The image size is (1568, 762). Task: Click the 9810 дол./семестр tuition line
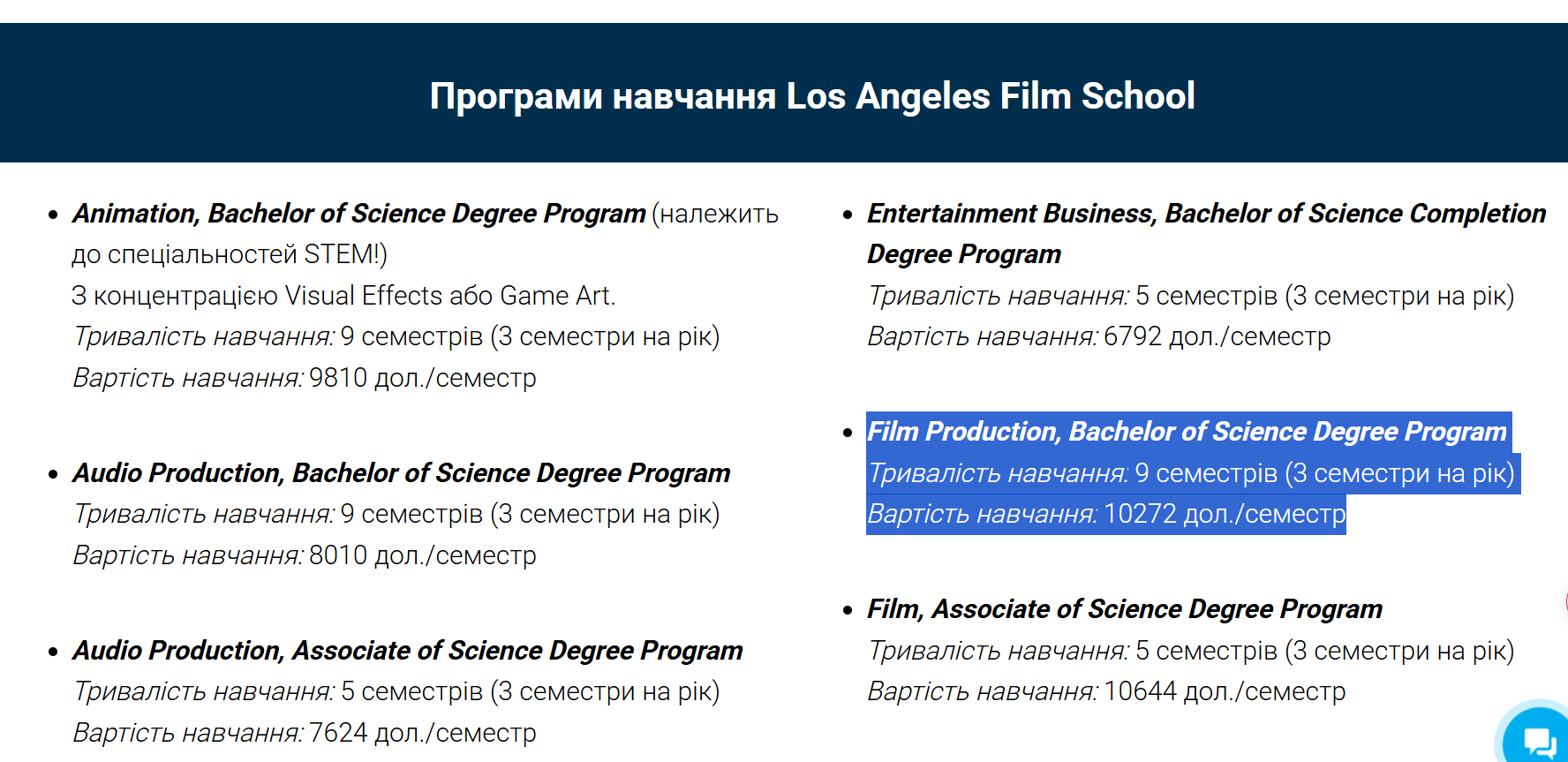click(305, 378)
